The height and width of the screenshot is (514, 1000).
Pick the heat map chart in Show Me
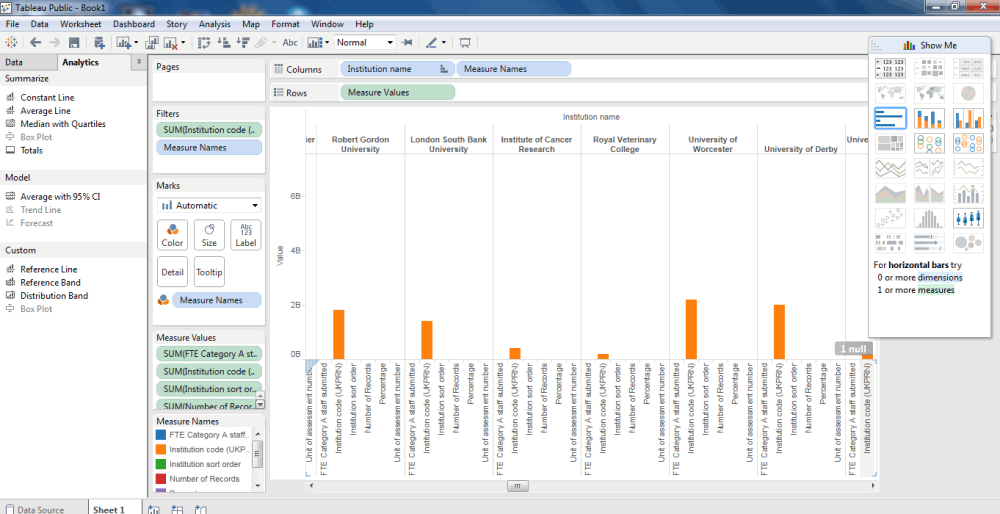929,67
